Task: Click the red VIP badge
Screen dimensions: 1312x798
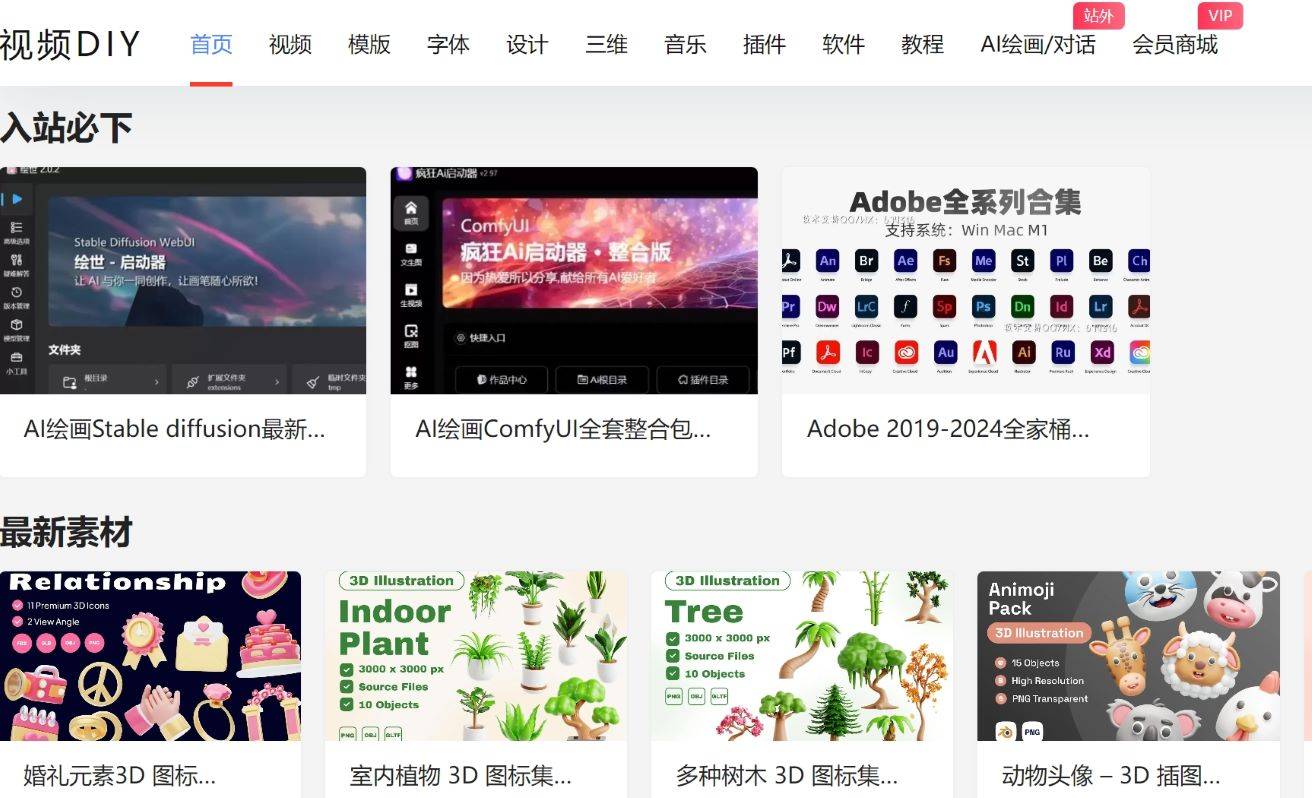Action: coord(1220,16)
